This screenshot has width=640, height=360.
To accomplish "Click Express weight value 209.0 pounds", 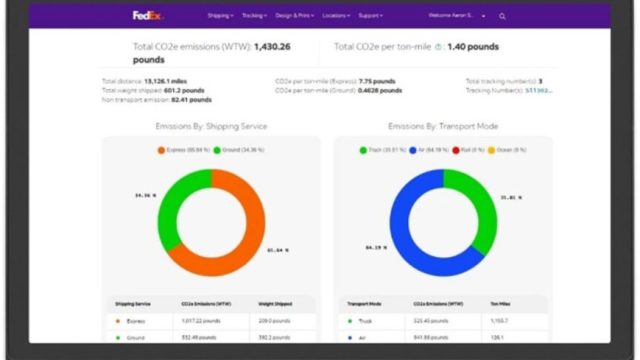I will tap(274, 321).
